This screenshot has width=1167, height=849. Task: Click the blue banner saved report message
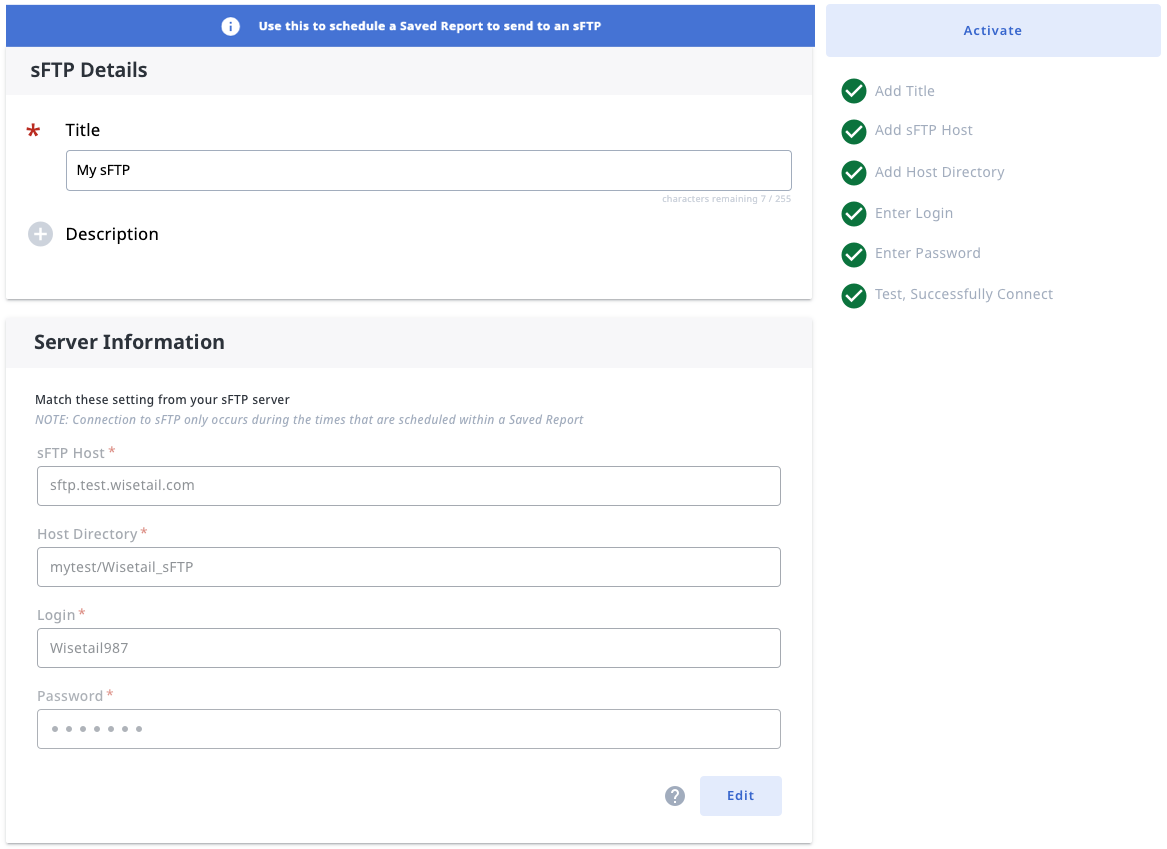coord(429,26)
